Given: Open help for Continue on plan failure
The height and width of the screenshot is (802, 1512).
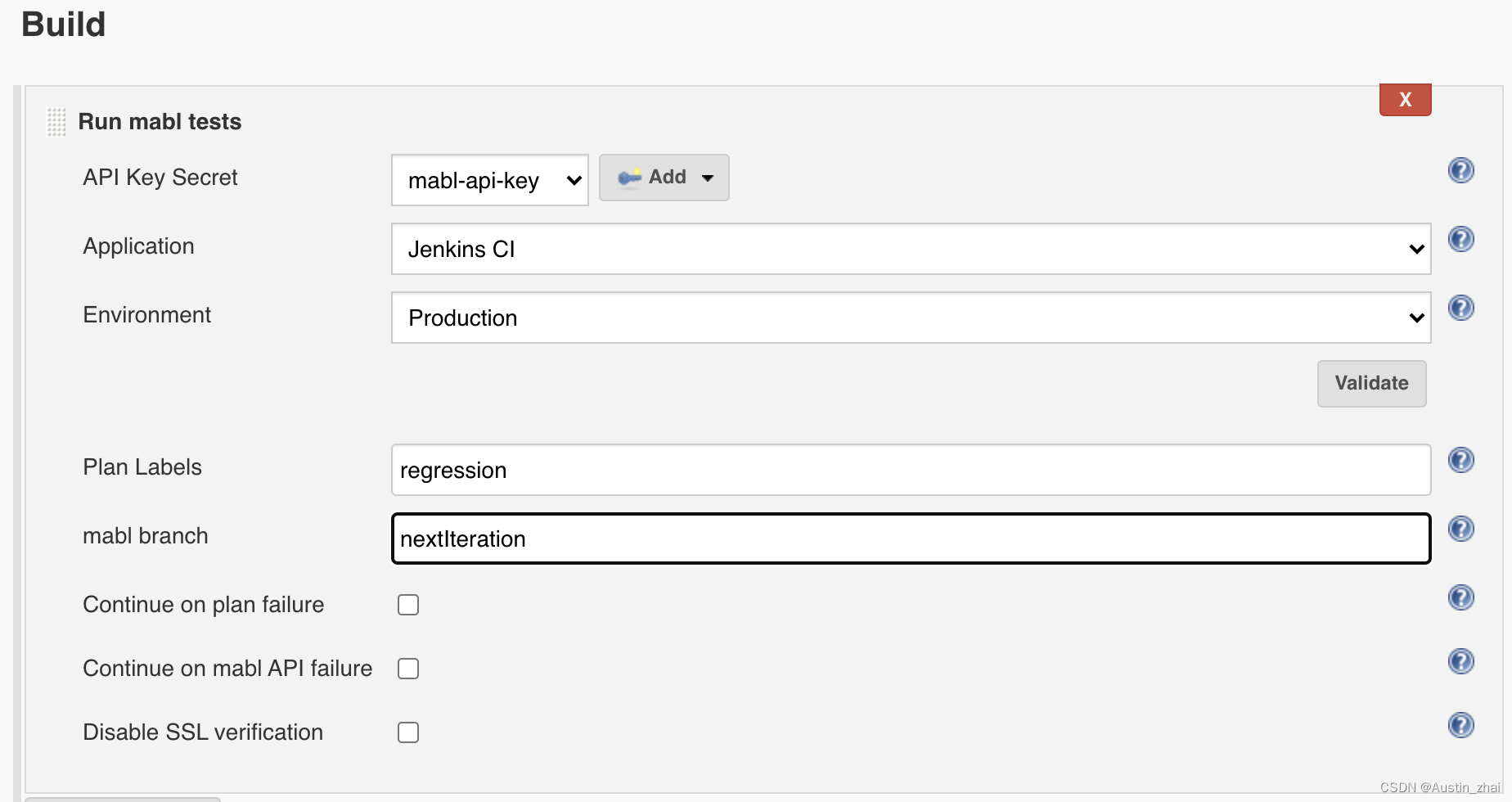Looking at the screenshot, I should coord(1460,597).
